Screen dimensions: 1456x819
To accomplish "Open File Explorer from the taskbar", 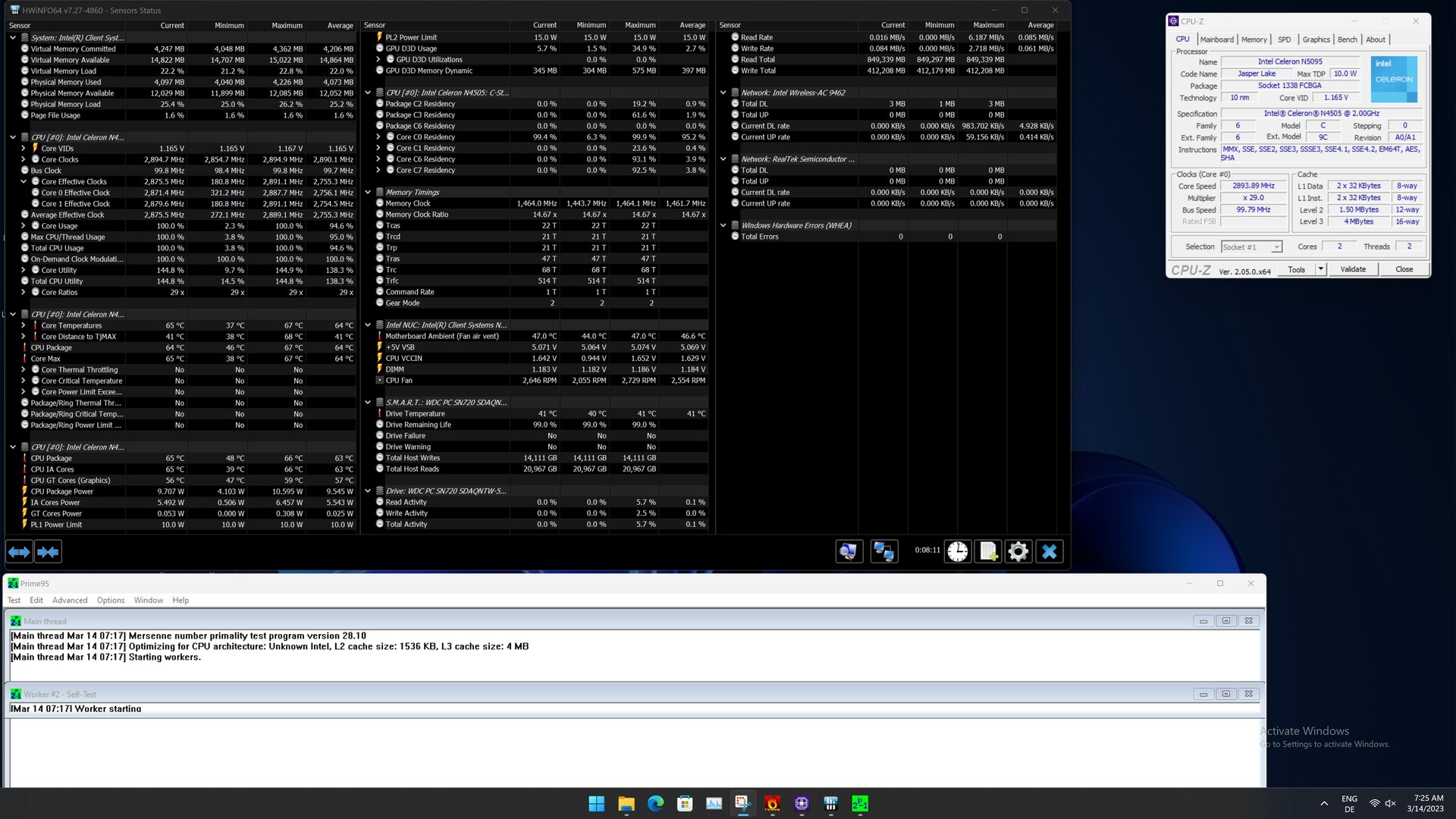I will click(x=626, y=804).
